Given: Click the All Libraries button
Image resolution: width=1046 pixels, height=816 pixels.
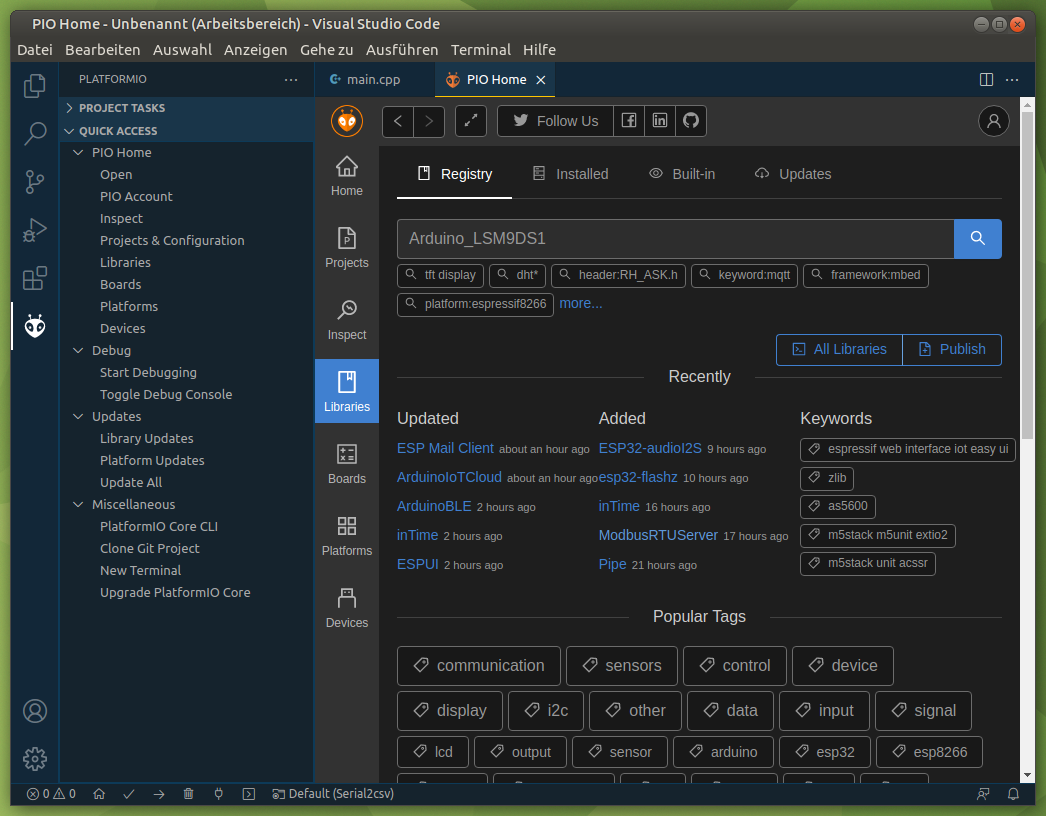Looking at the screenshot, I should [839, 350].
